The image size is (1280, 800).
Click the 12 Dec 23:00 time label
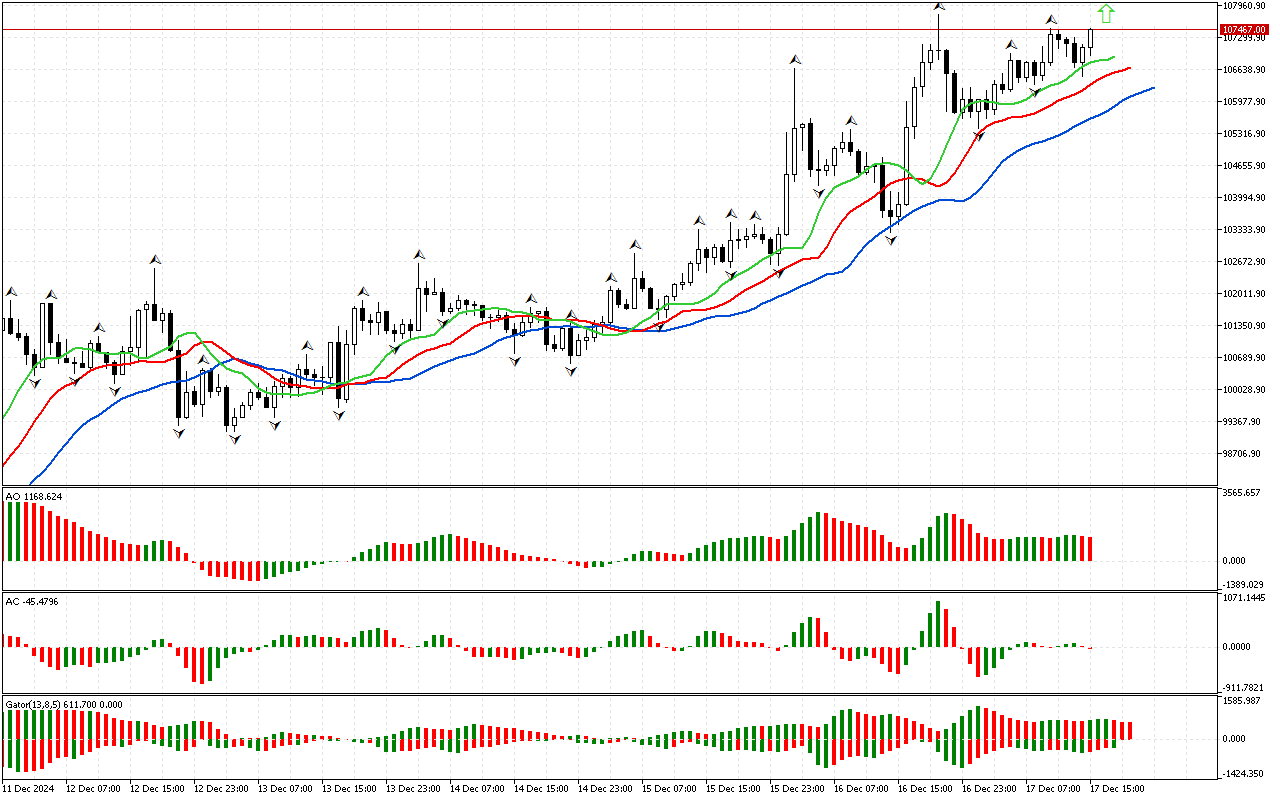[220, 789]
